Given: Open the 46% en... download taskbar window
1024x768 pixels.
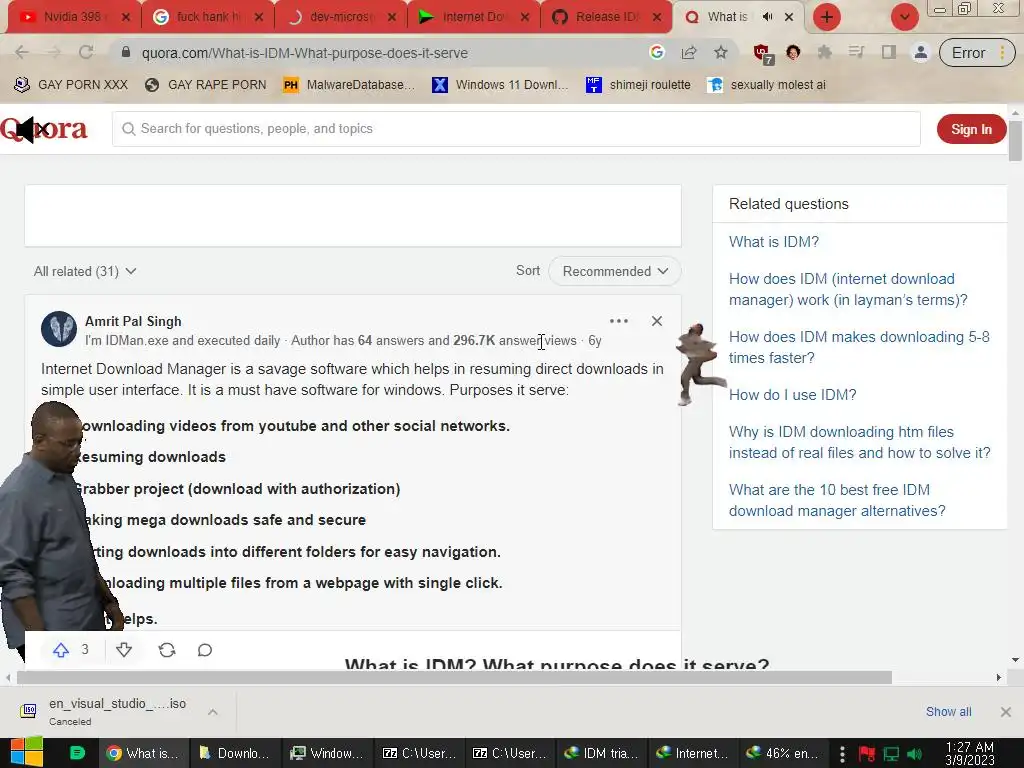Looking at the screenshot, I should (x=784, y=753).
